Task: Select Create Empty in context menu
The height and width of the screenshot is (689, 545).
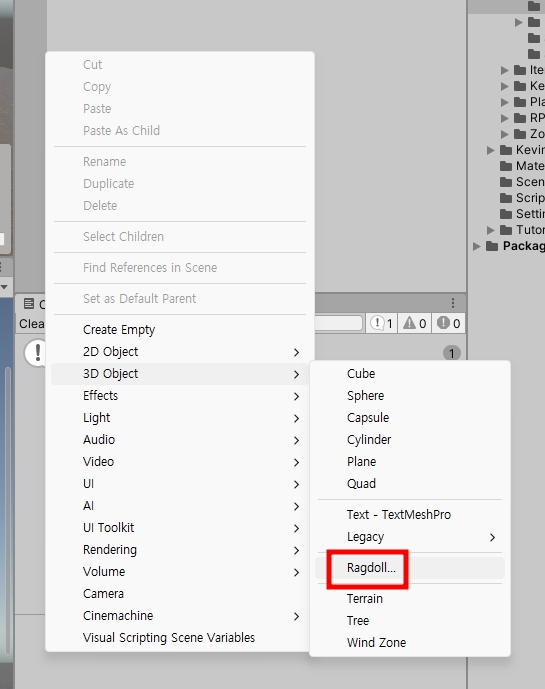Action: [x=180, y=330]
